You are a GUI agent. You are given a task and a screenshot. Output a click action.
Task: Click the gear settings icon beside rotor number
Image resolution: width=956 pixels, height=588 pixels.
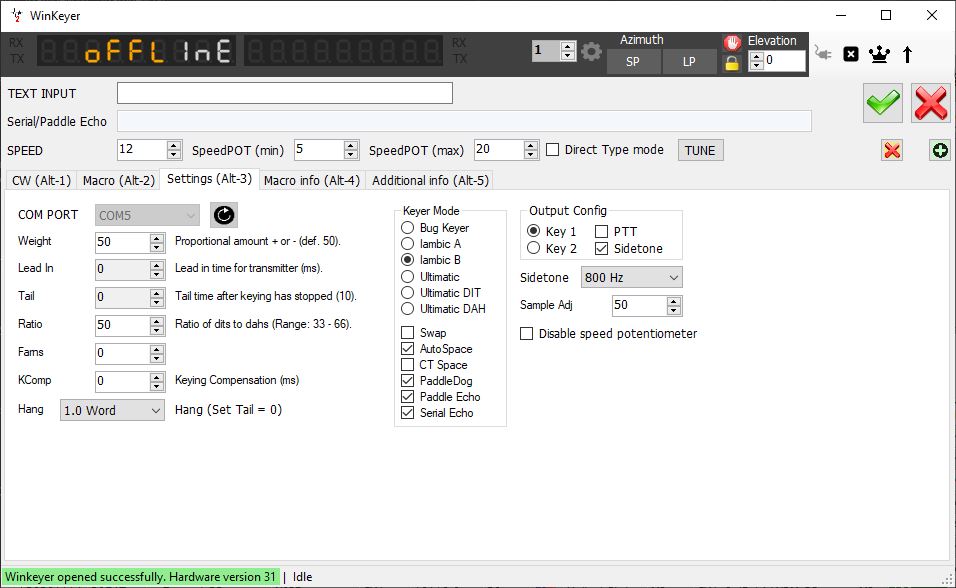click(x=591, y=52)
